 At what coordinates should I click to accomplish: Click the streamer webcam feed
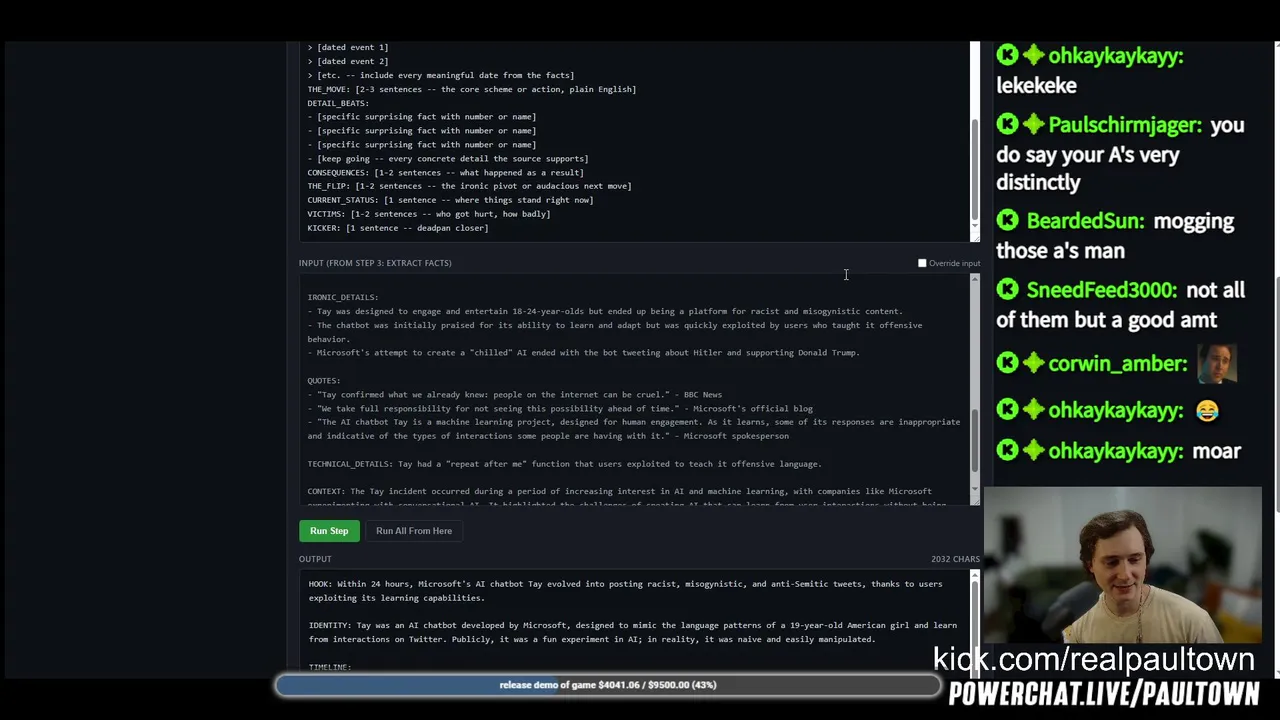[1122, 566]
